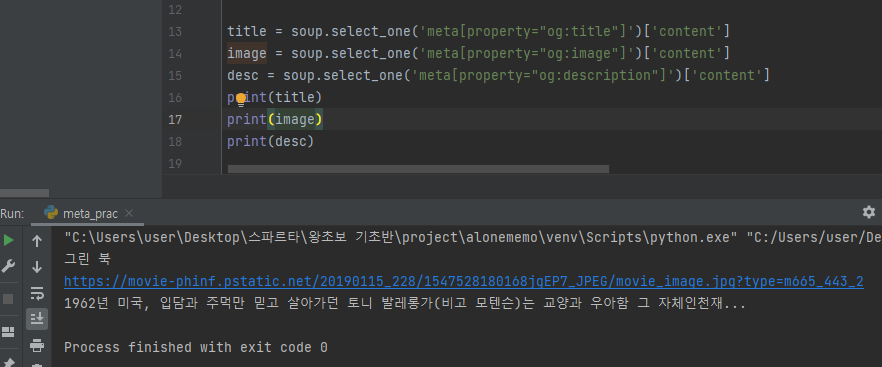Click line number 15 in gutter

click(x=175, y=75)
